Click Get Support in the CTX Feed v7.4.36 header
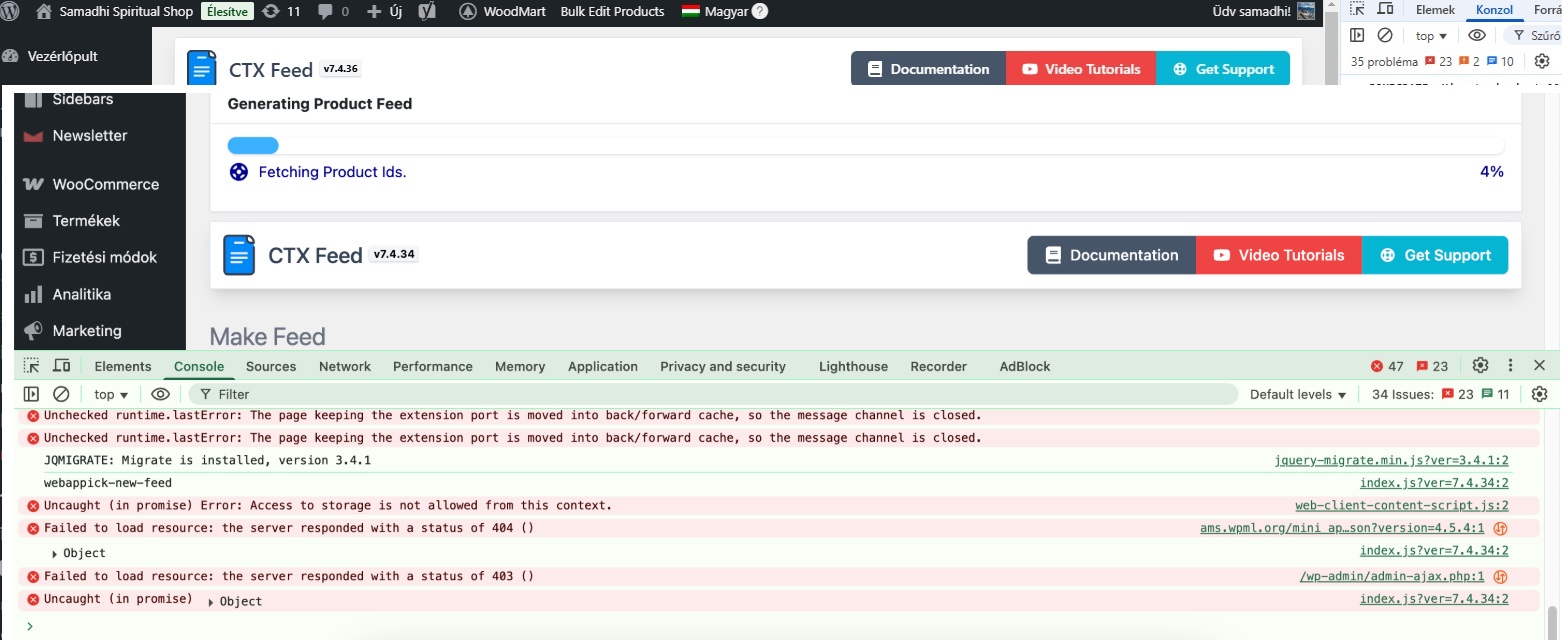This screenshot has width=1562, height=640. click(1223, 69)
